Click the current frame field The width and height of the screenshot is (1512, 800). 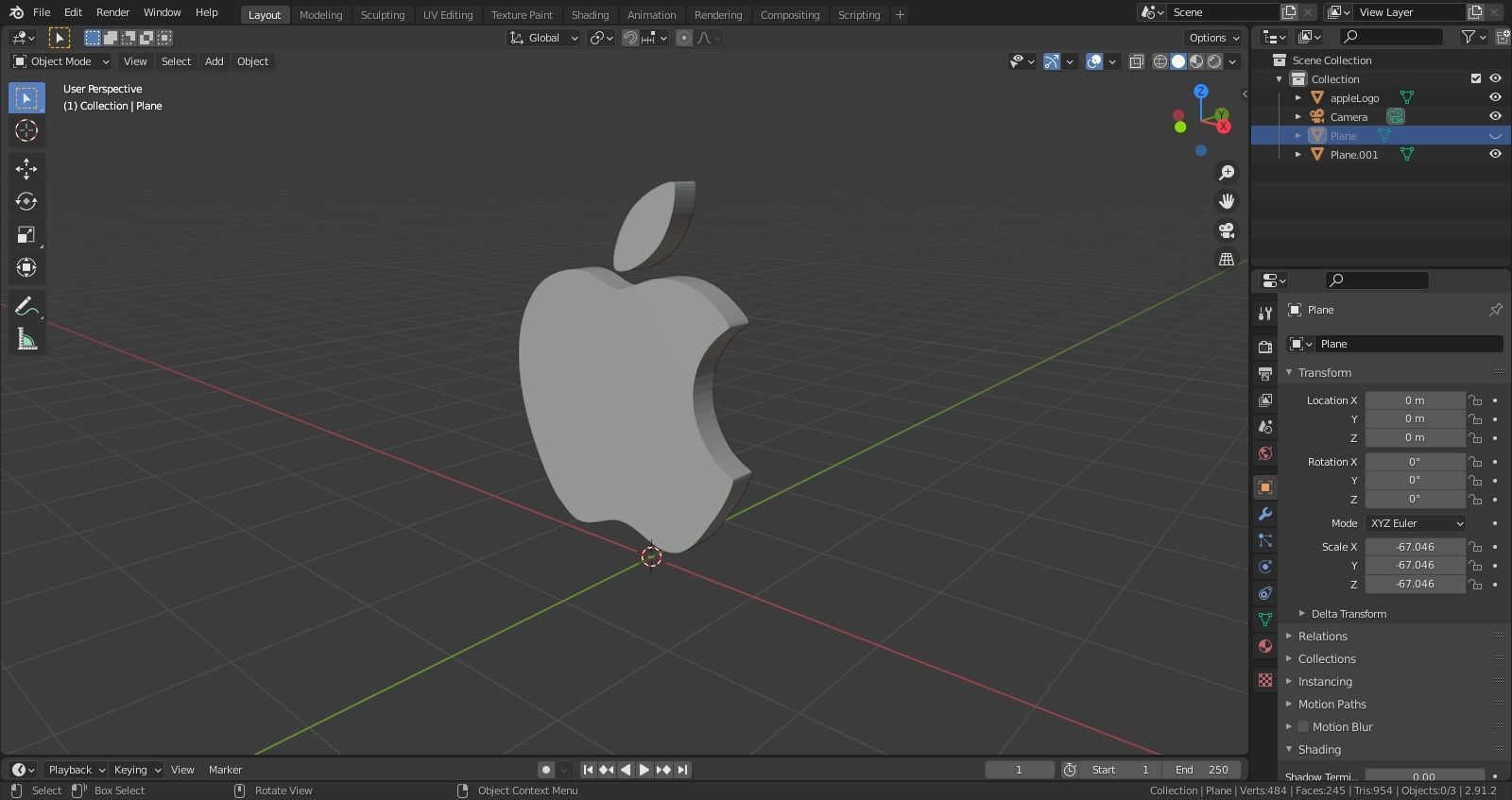click(x=1019, y=770)
